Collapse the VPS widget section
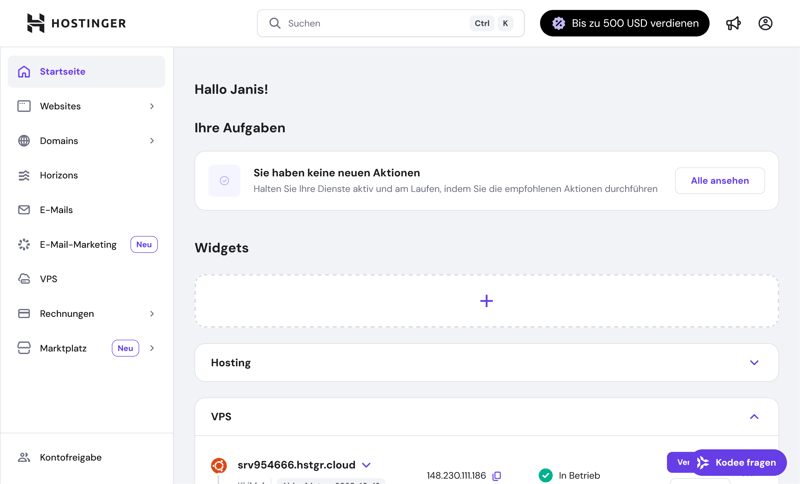Image resolution: width=800 pixels, height=484 pixels. click(x=754, y=417)
